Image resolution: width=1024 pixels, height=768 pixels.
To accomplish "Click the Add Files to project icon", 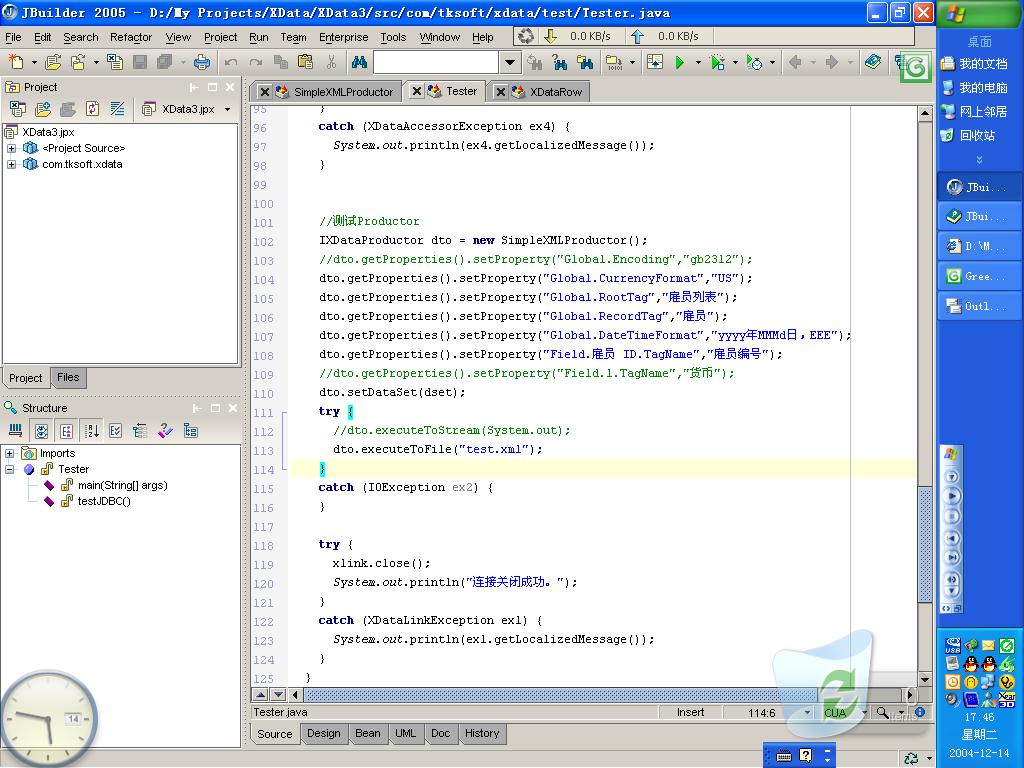I will (x=43, y=109).
